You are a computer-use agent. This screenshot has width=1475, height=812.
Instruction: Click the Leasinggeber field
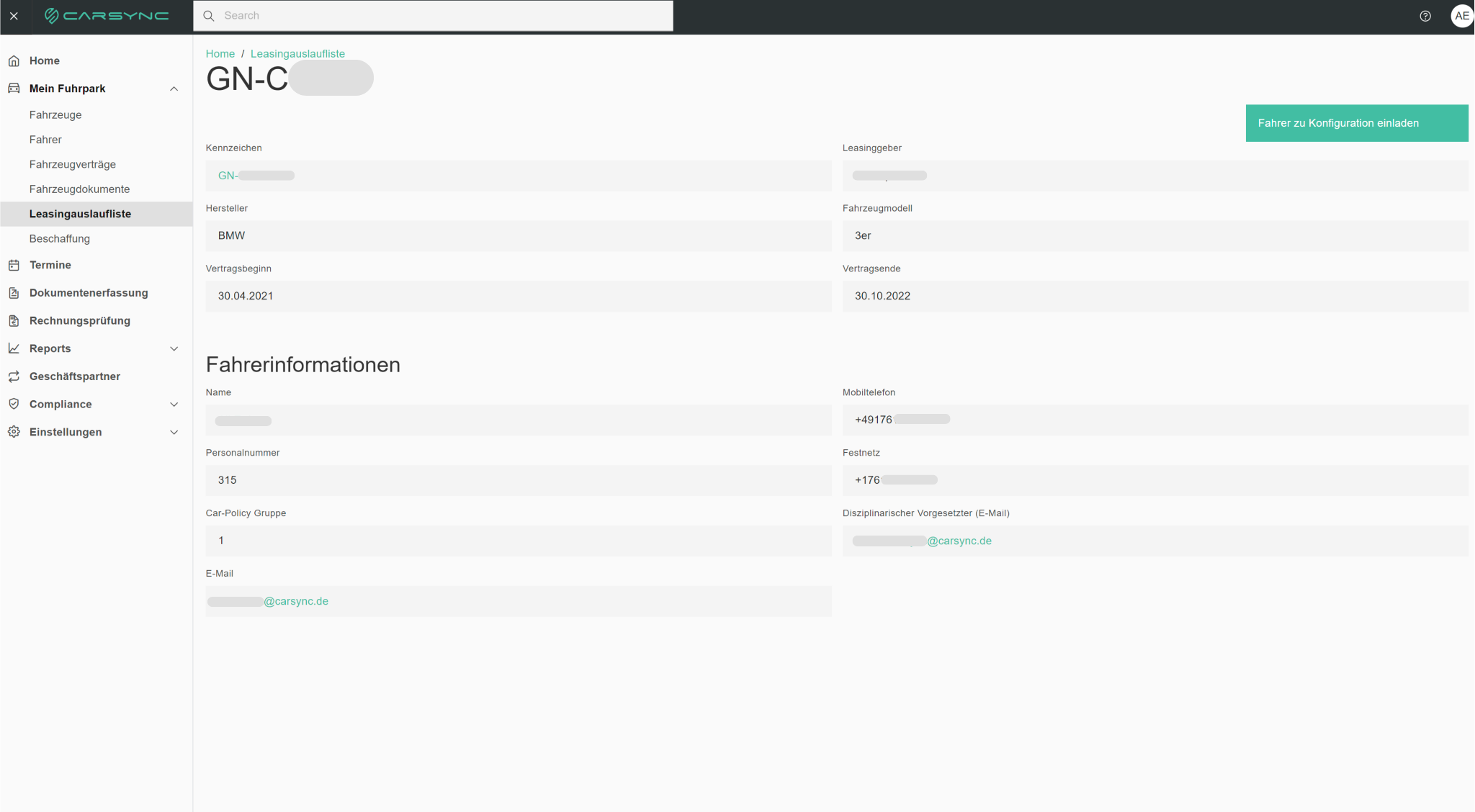point(1155,176)
